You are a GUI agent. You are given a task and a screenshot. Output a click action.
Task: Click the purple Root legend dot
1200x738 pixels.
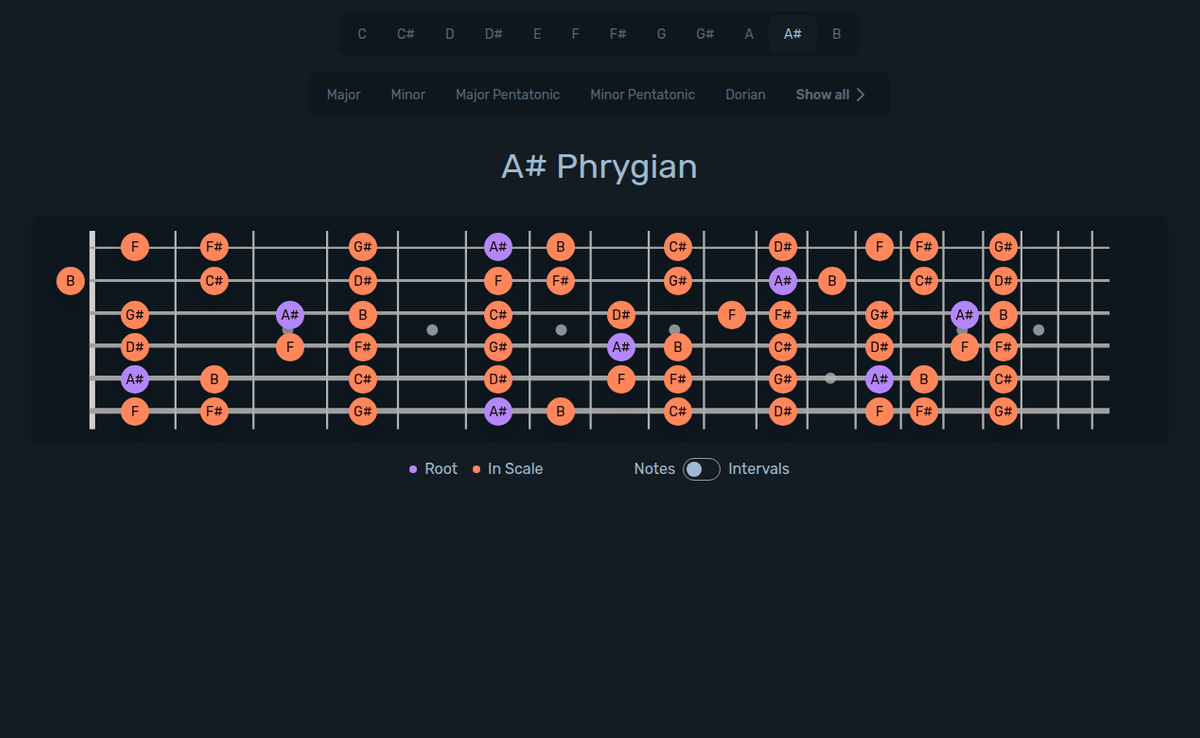point(413,468)
